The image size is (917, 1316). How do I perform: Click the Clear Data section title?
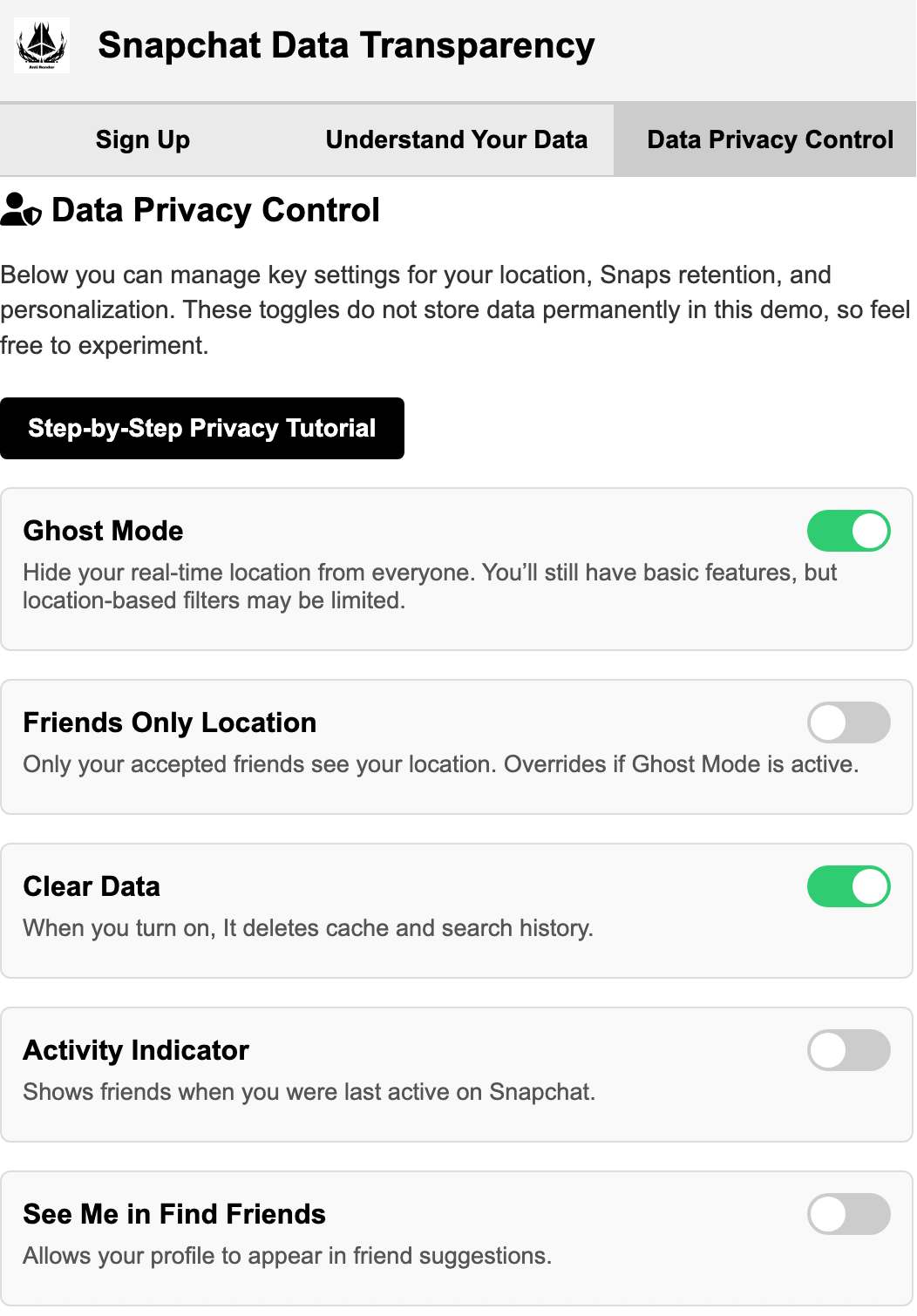coord(91,885)
